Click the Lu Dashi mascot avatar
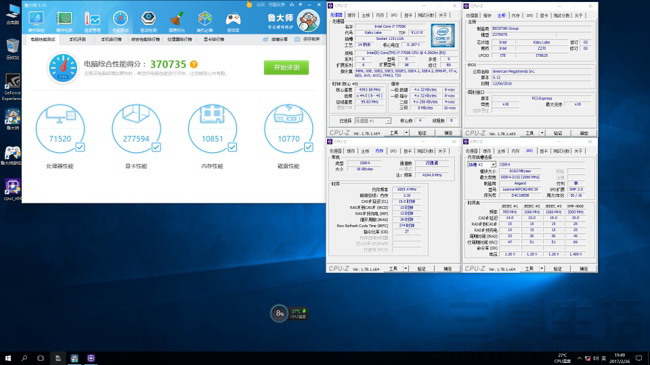650x365 pixels. 308,21
